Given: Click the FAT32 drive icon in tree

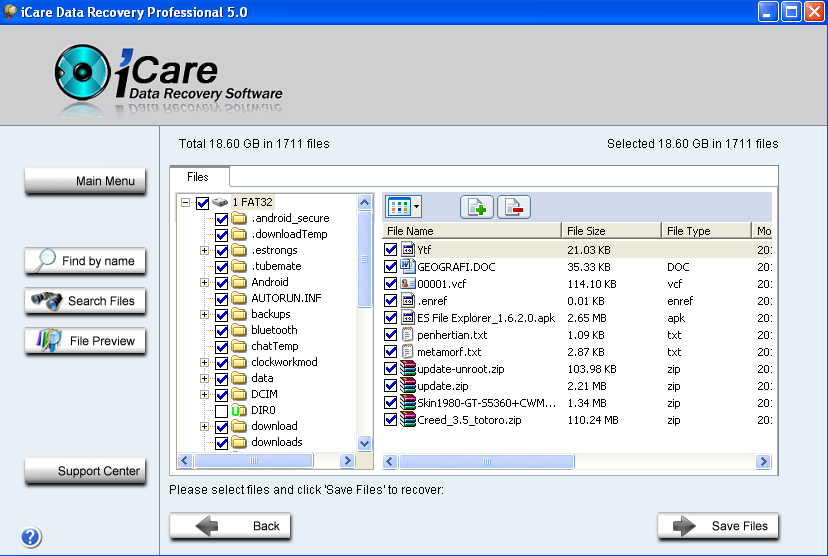Looking at the screenshot, I should coord(220,202).
